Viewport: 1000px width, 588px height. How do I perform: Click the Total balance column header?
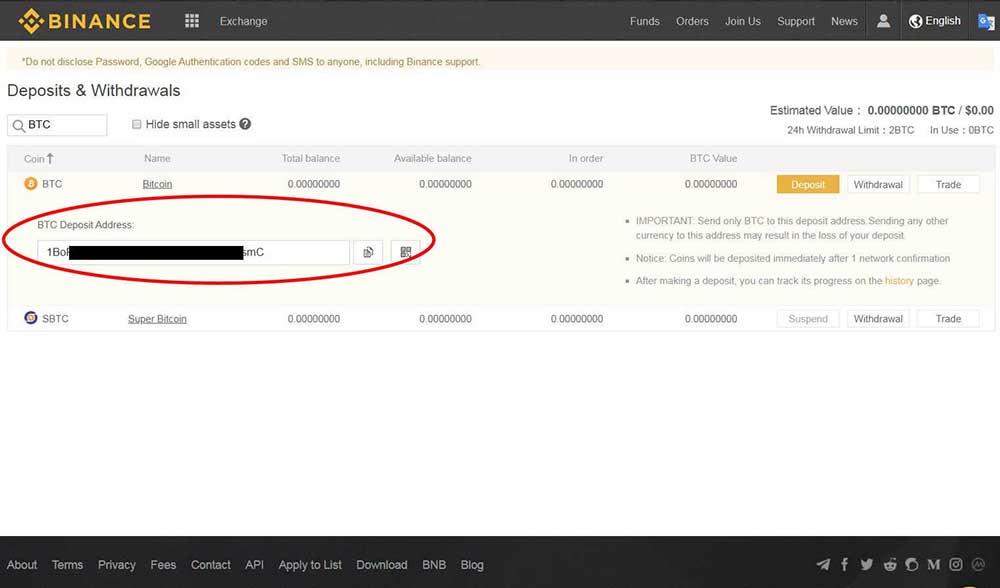coord(311,158)
